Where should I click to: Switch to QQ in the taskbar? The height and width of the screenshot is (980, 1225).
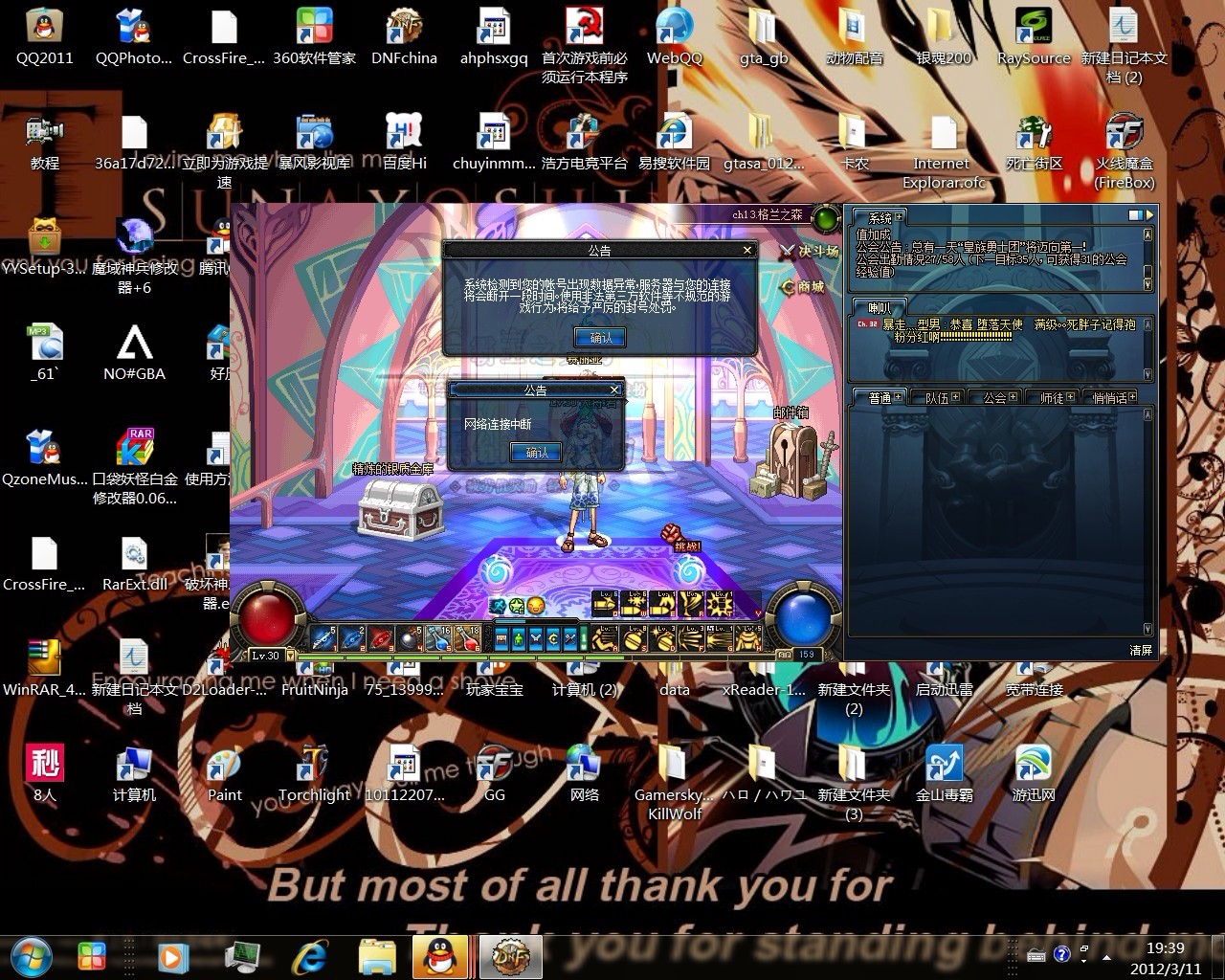pos(440,956)
